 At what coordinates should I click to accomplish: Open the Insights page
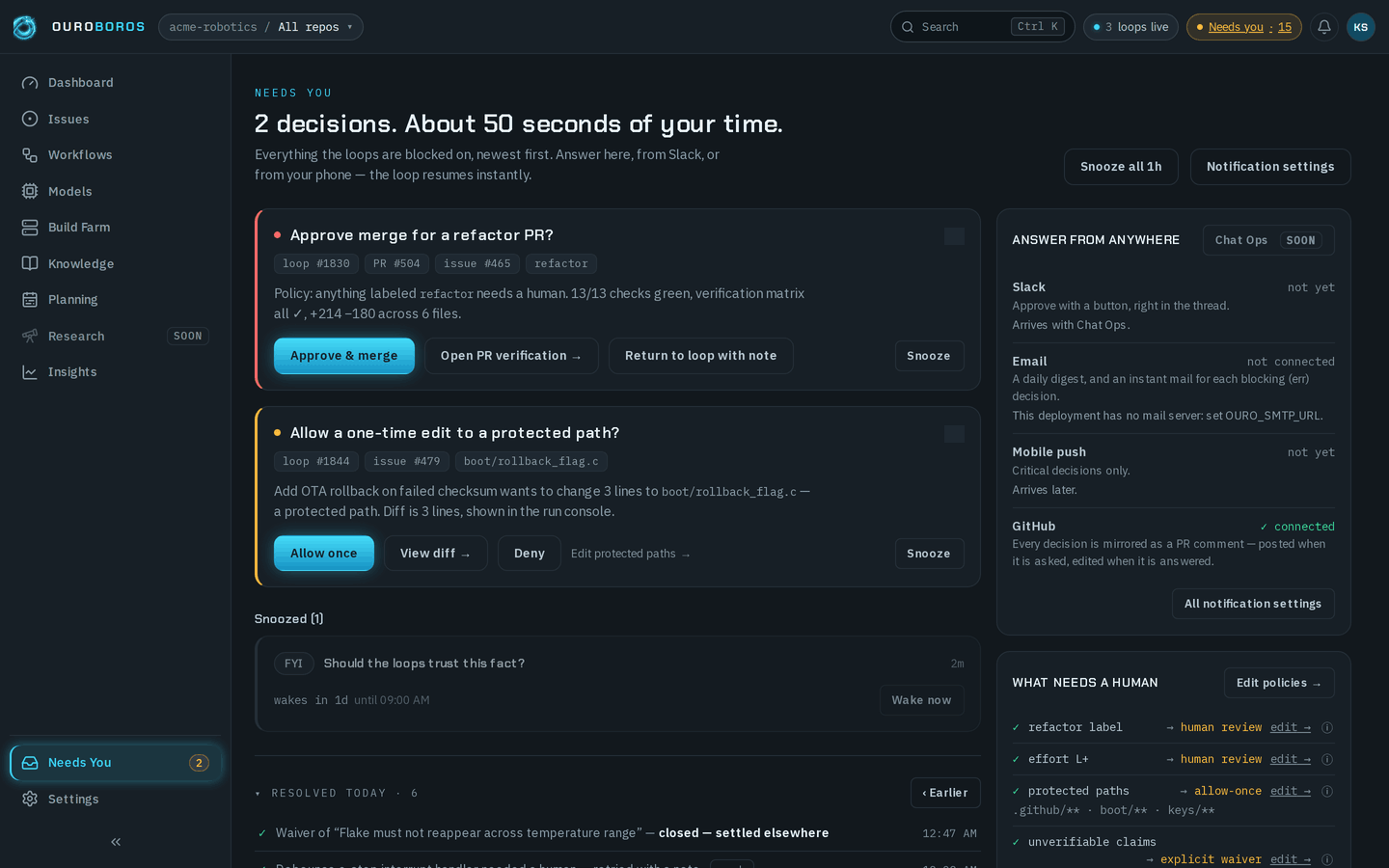pos(116,372)
